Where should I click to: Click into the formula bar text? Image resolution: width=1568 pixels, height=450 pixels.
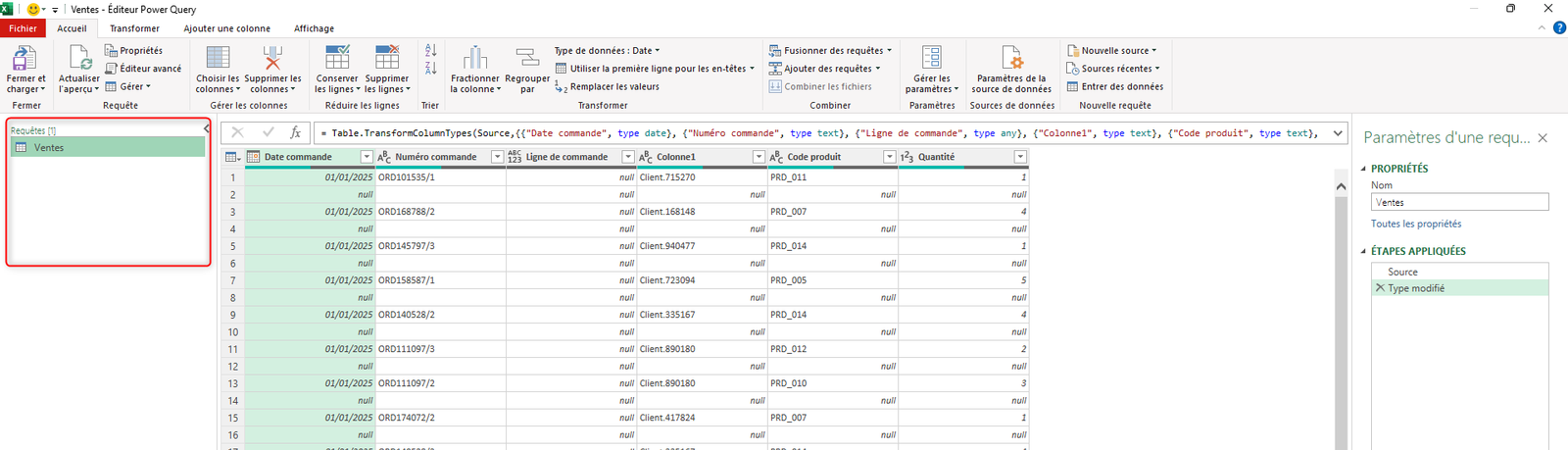[821, 132]
